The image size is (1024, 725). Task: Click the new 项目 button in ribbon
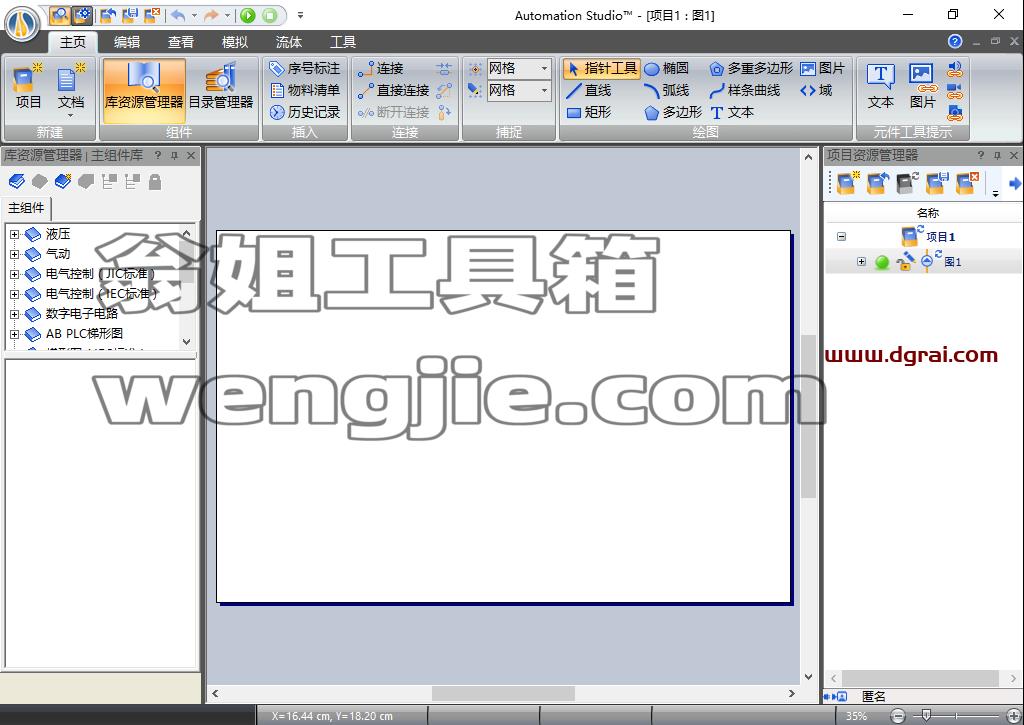tap(28, 87)
